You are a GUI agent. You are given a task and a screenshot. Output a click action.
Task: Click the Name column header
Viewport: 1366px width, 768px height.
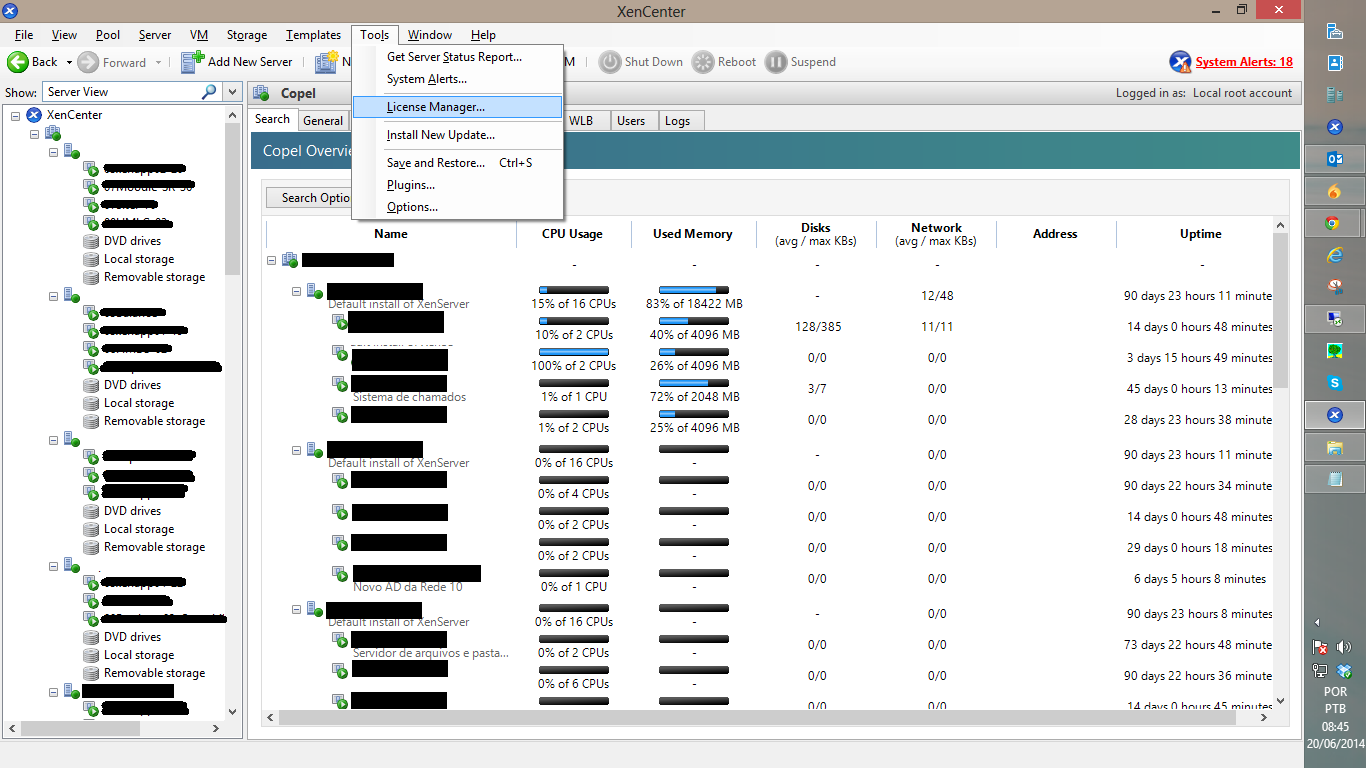391,234
